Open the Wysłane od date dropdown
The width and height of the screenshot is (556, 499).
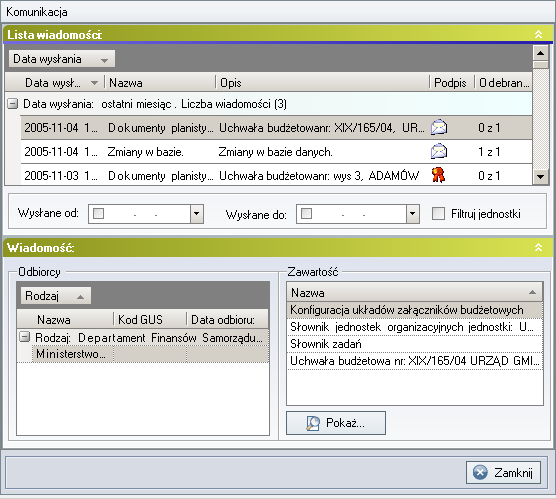tap(196, 214)
